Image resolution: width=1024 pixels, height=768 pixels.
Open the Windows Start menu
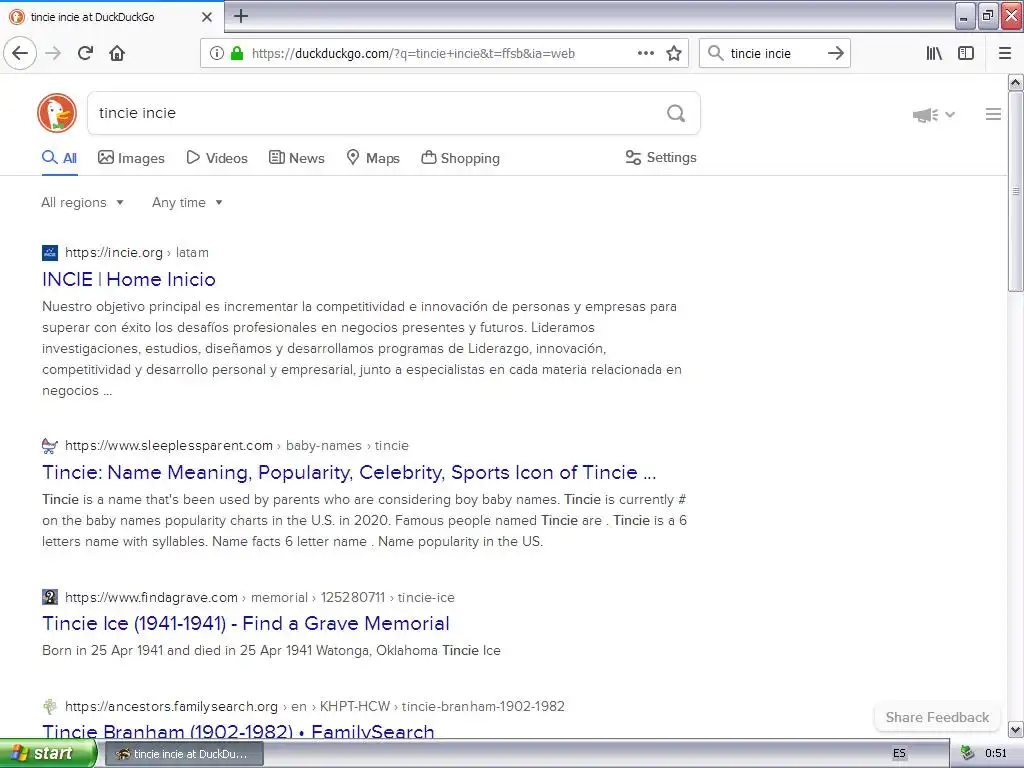click(x=48, y=753)
